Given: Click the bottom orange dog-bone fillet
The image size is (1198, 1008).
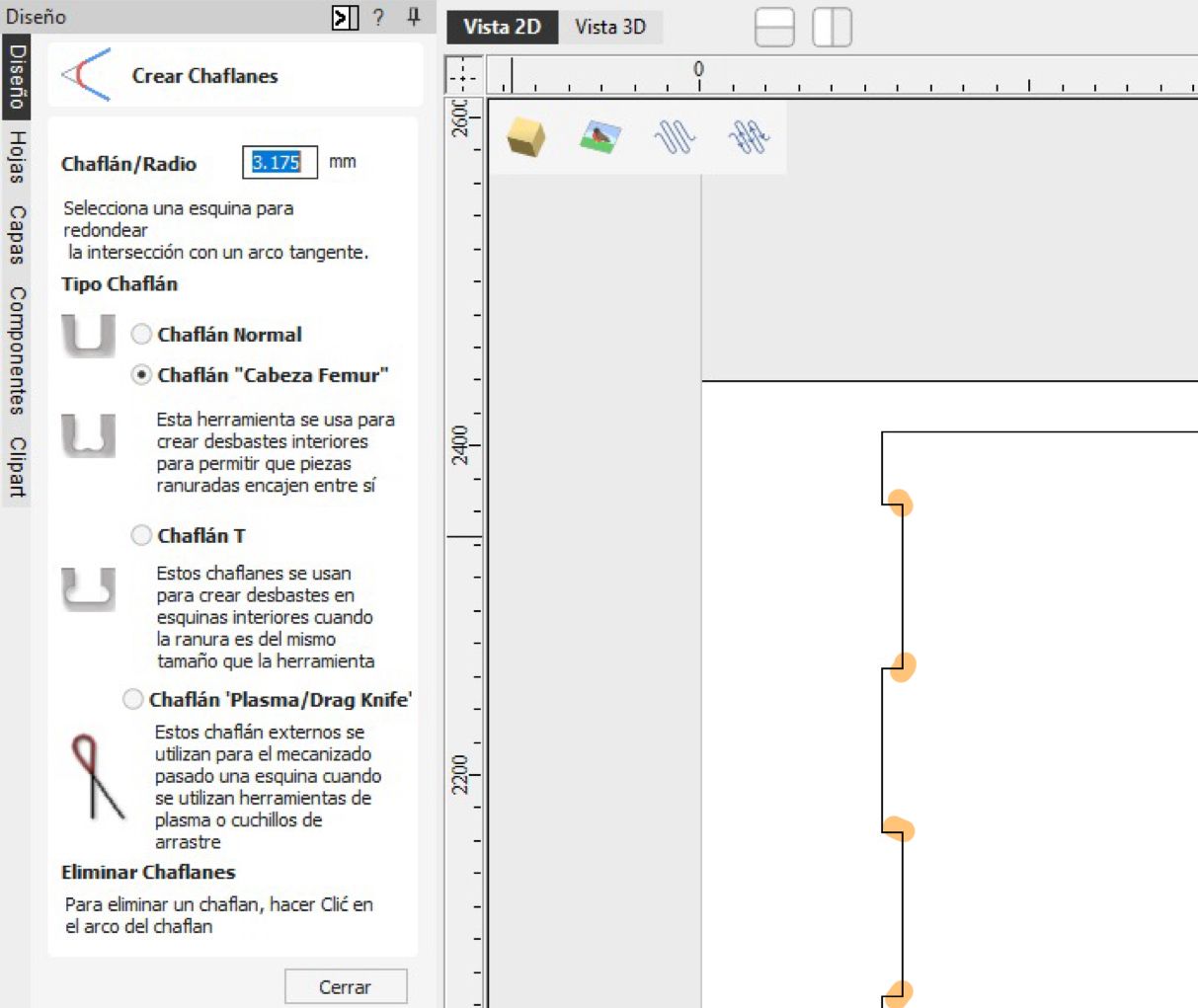Looking at the screenshot, I should (x=898, y=992).
